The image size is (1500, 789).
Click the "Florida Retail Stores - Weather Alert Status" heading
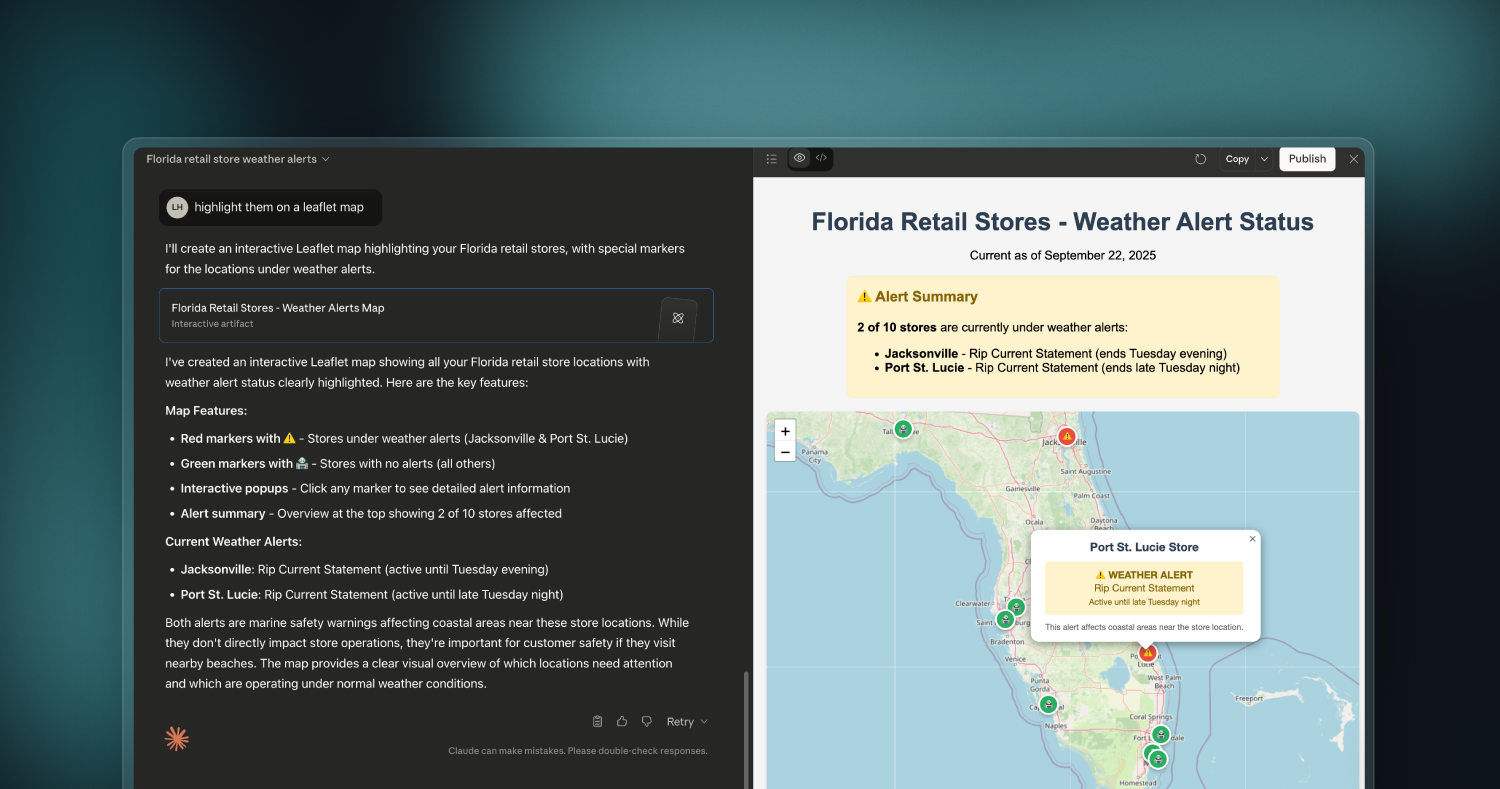1063,222
